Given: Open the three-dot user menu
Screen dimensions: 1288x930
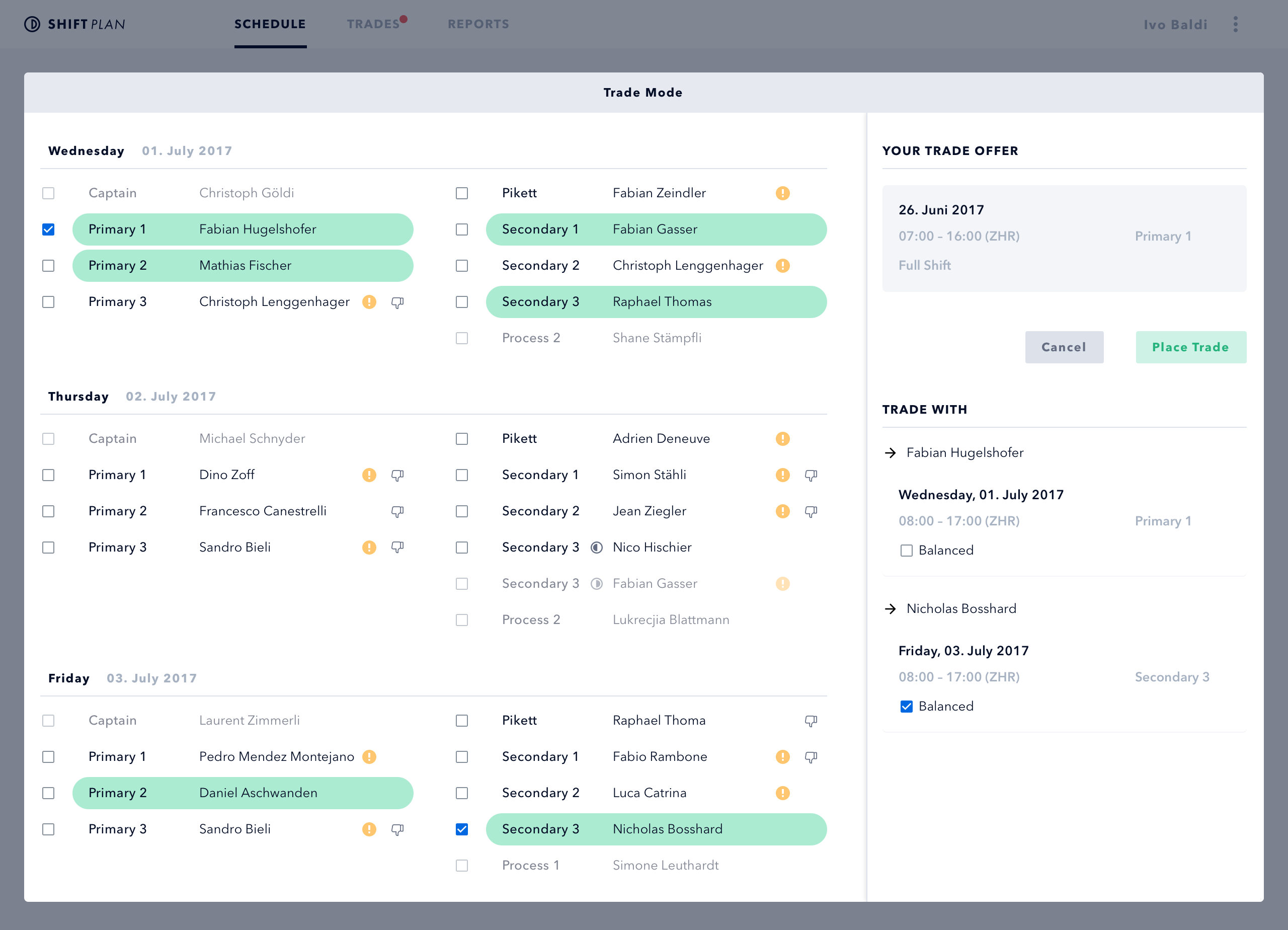Looking at the screenshot, I should pyautogui.click(x=1235, y=24).
